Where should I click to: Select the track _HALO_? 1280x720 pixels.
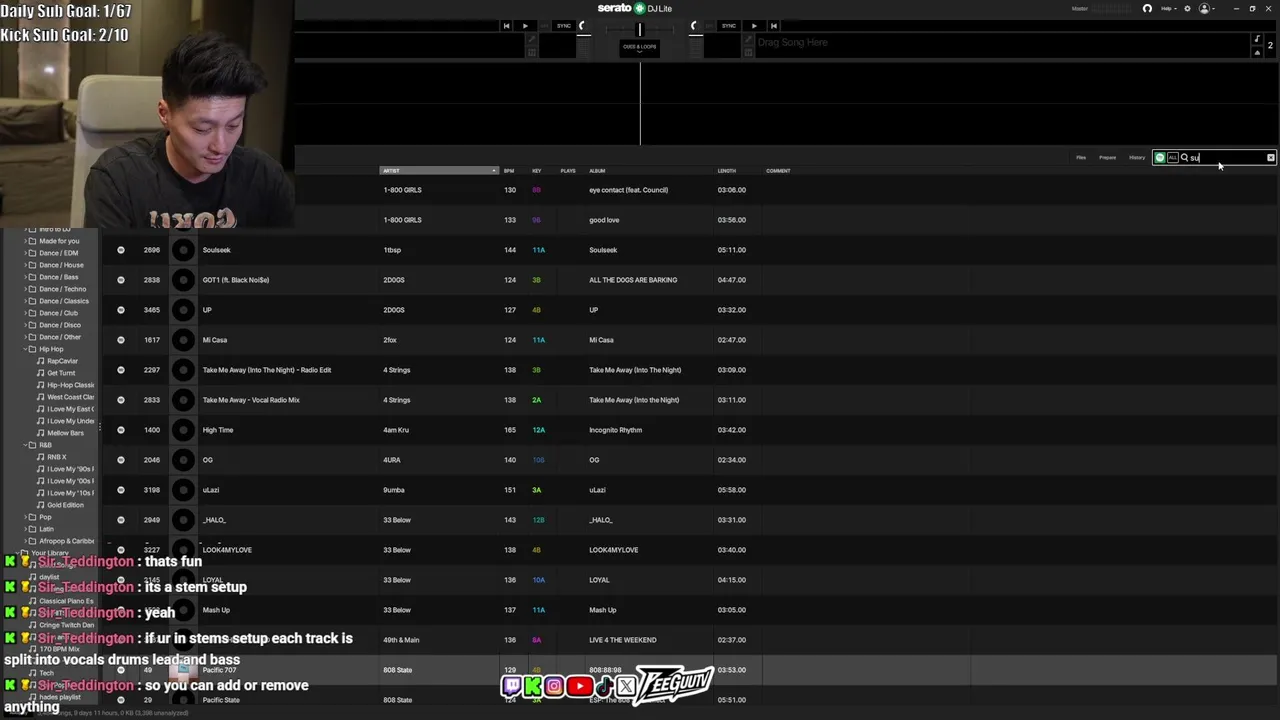coord(214,520)
